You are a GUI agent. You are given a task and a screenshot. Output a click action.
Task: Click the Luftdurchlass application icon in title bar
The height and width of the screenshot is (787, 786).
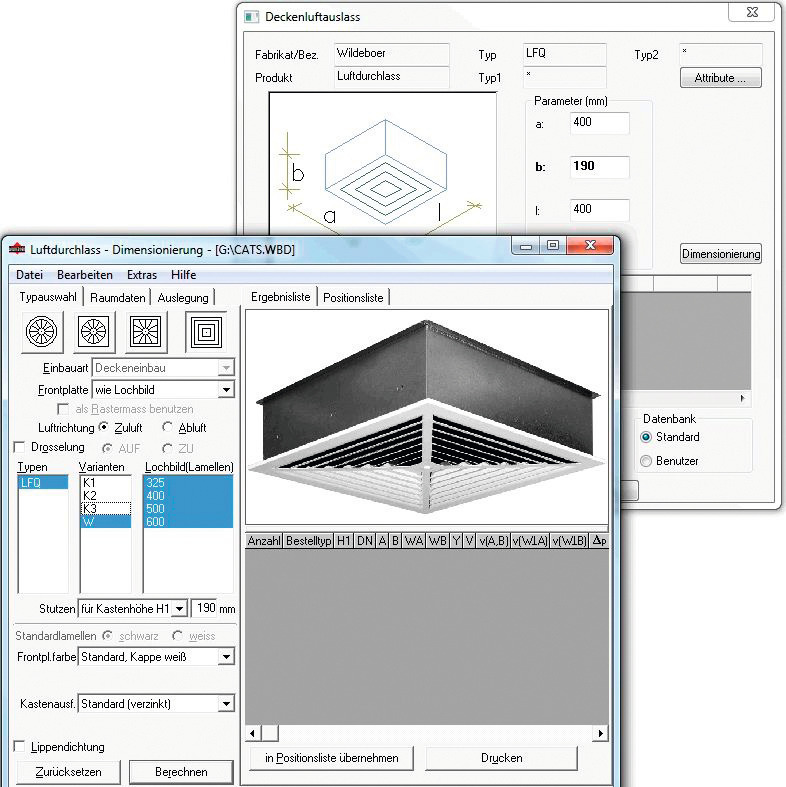[16, 249]
